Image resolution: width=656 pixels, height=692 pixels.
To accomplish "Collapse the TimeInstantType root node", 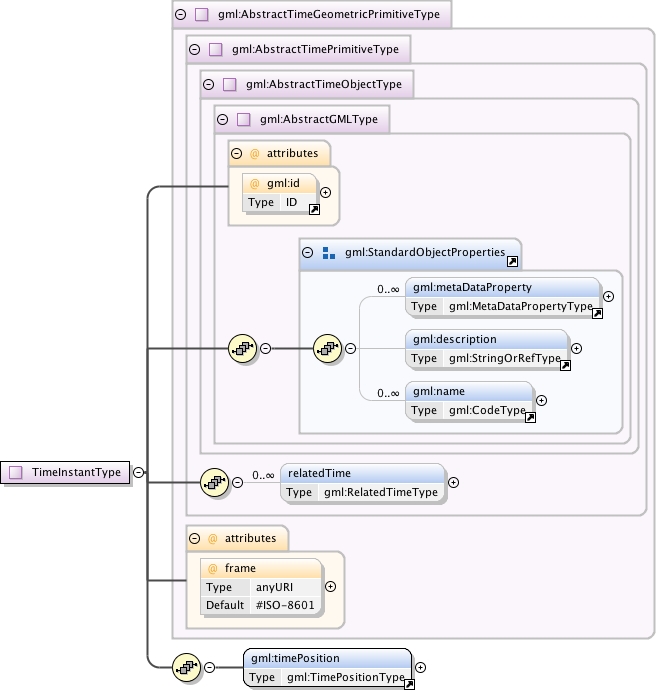I will (139, 473).
